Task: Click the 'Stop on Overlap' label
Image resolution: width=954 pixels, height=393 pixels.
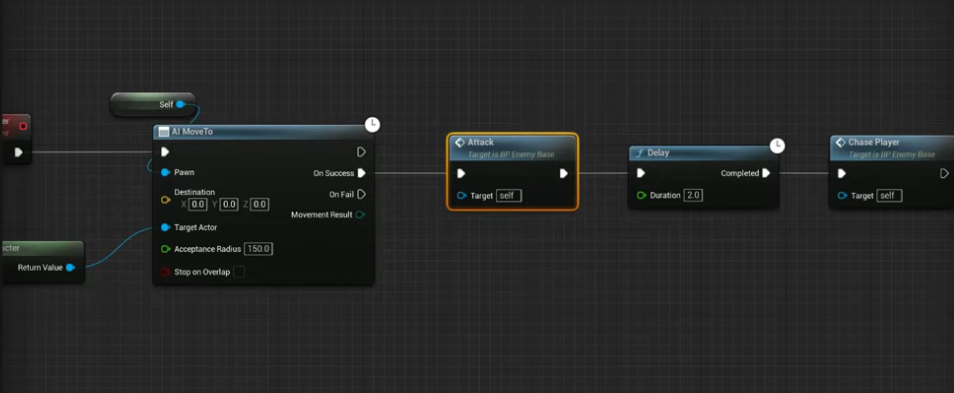Action: tap(202, 272)
